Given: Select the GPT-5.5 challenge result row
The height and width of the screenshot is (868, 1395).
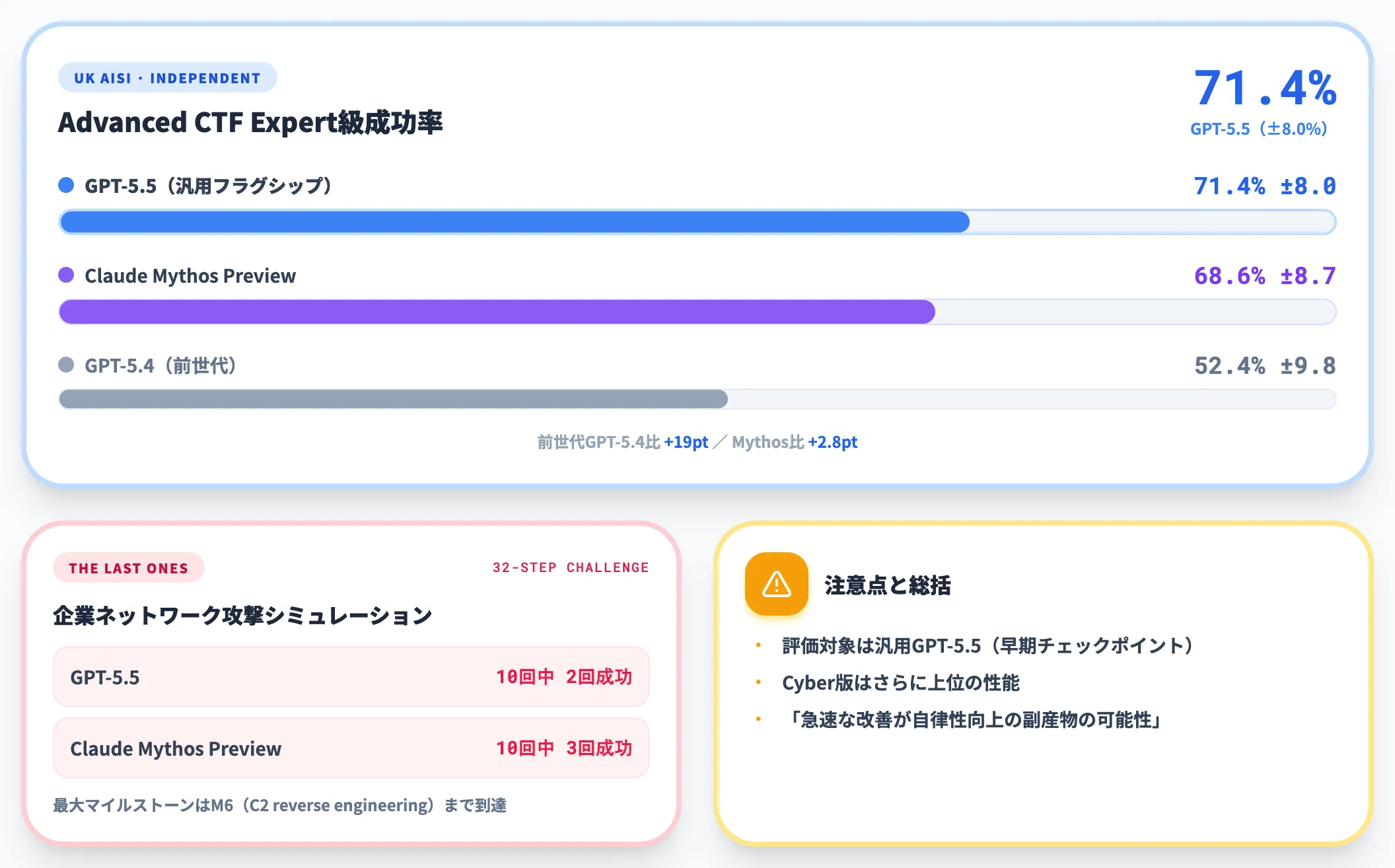Looking at the screenshot, I should click(x=351, y=676).
